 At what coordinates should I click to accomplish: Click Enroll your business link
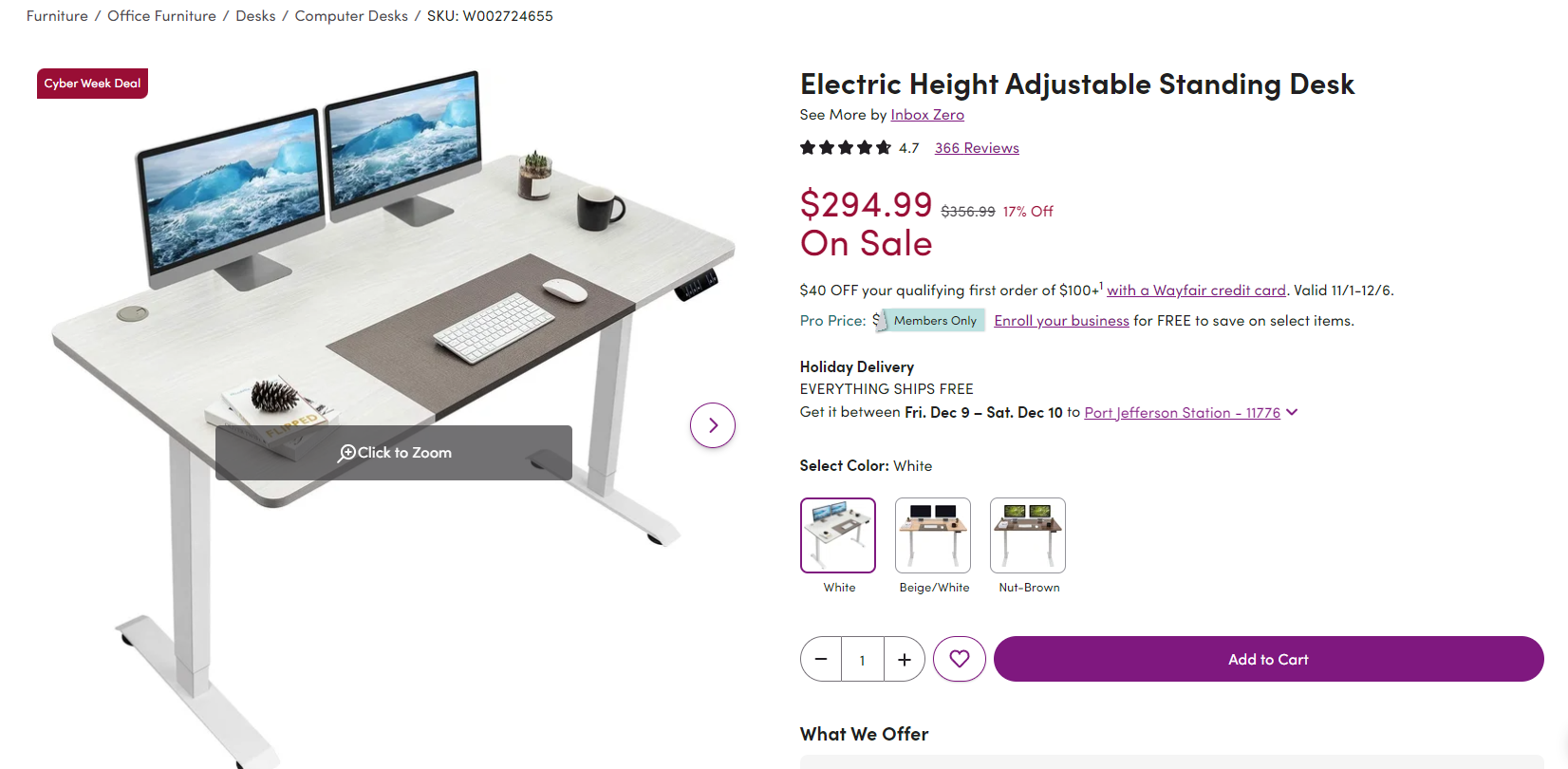coord(1061,321)
